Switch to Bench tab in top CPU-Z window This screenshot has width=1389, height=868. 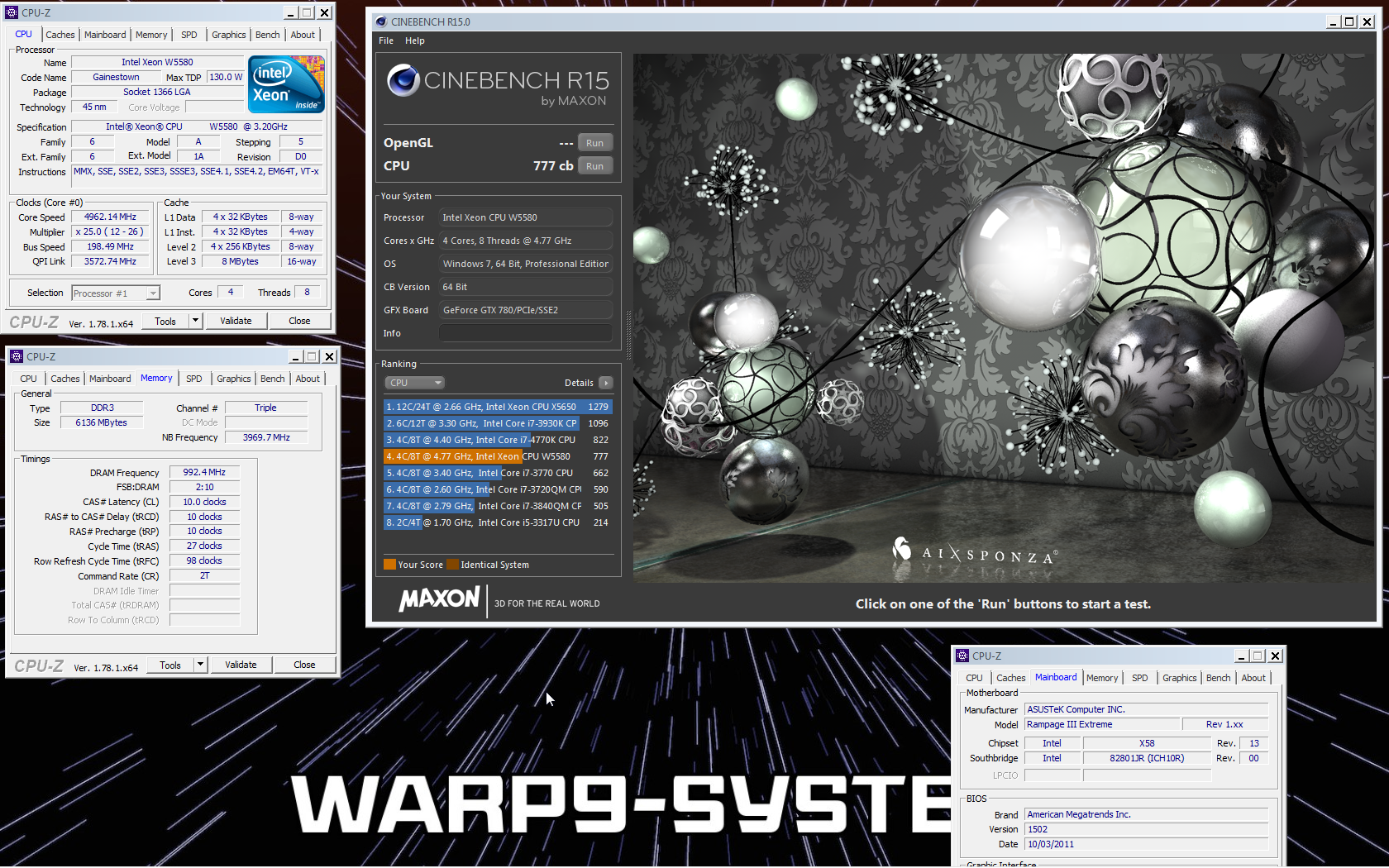pyautogui.click(x=268, y=35)
